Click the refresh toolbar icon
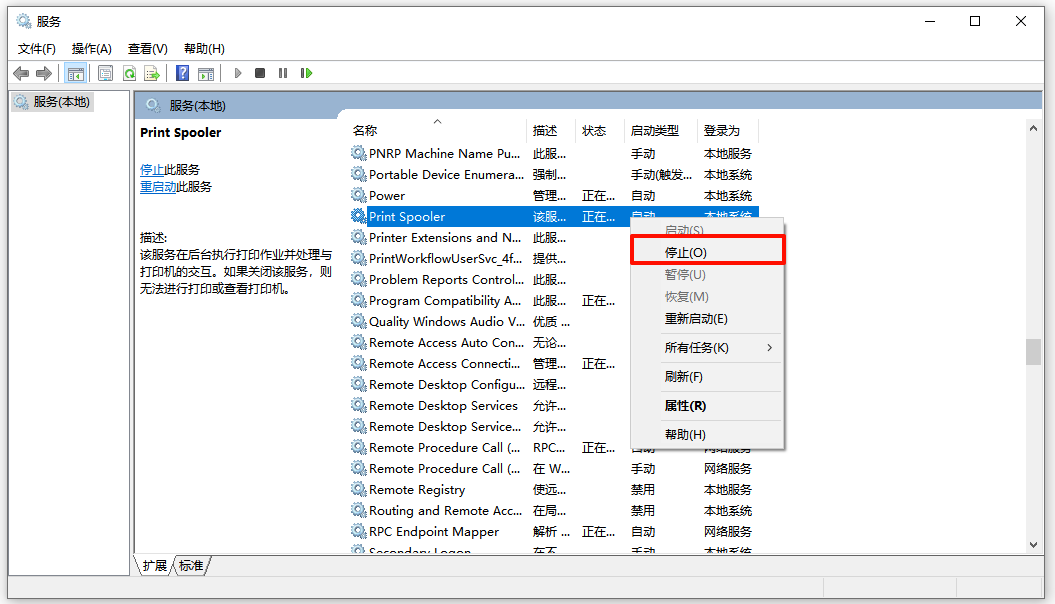Image resolution: width=1055 pixels, height=604 pixels. pos(130,72)
